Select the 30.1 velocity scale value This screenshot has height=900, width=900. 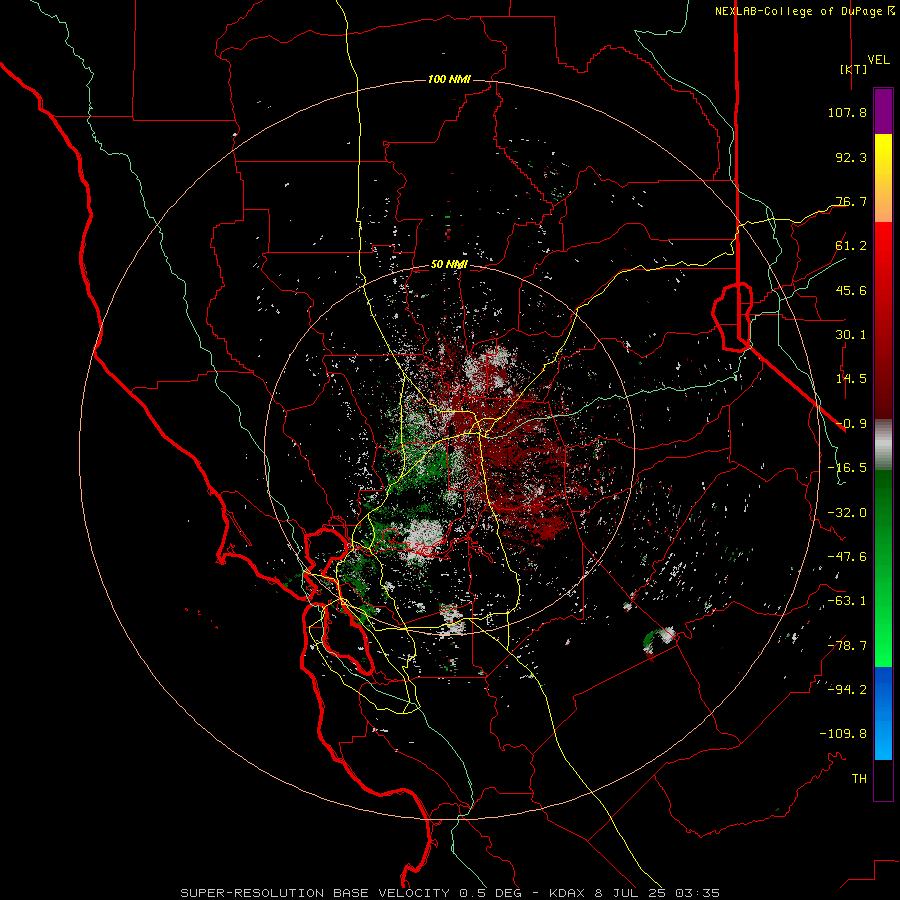[x=851, y=335]
